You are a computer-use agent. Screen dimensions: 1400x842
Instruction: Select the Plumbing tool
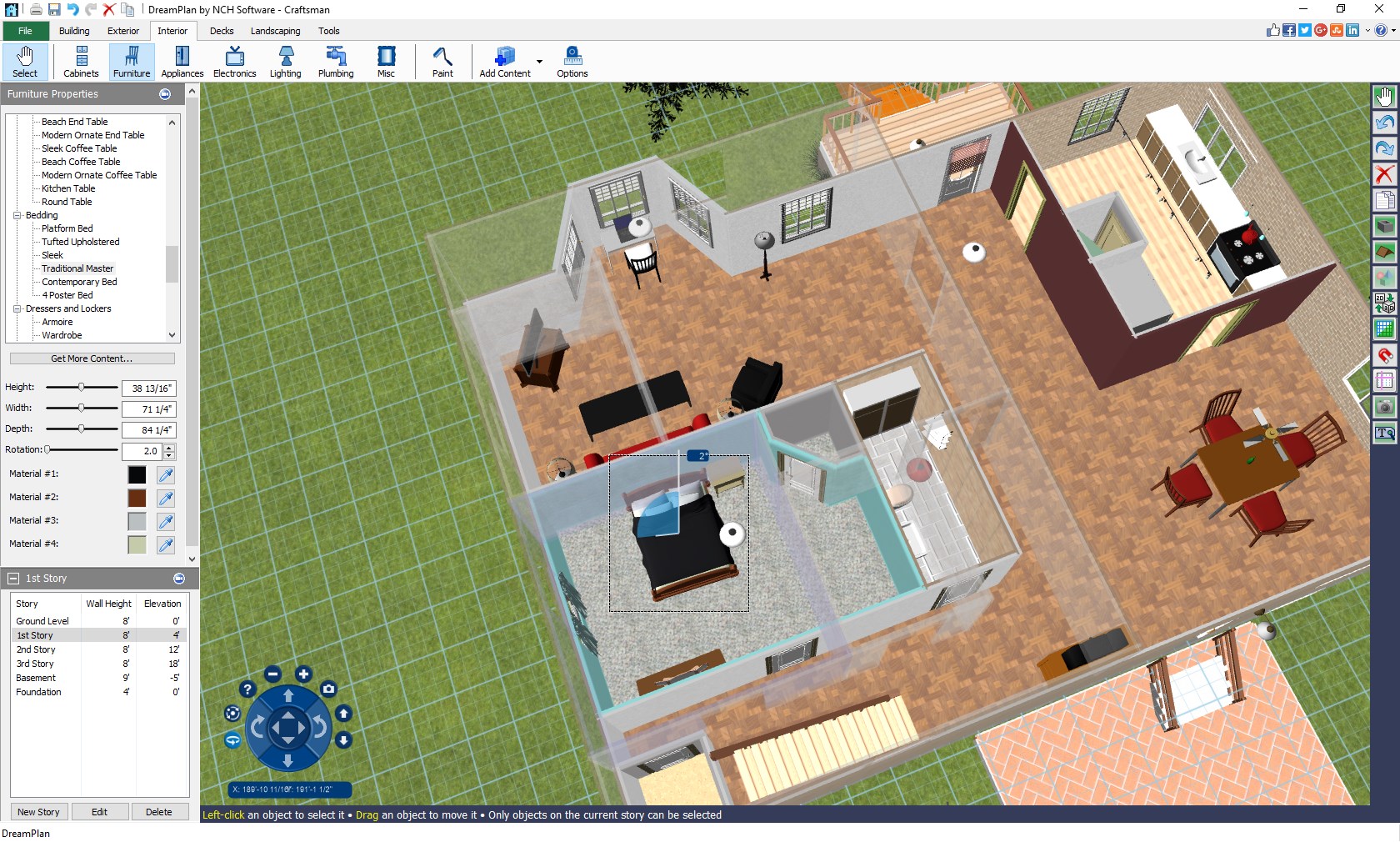335,62
